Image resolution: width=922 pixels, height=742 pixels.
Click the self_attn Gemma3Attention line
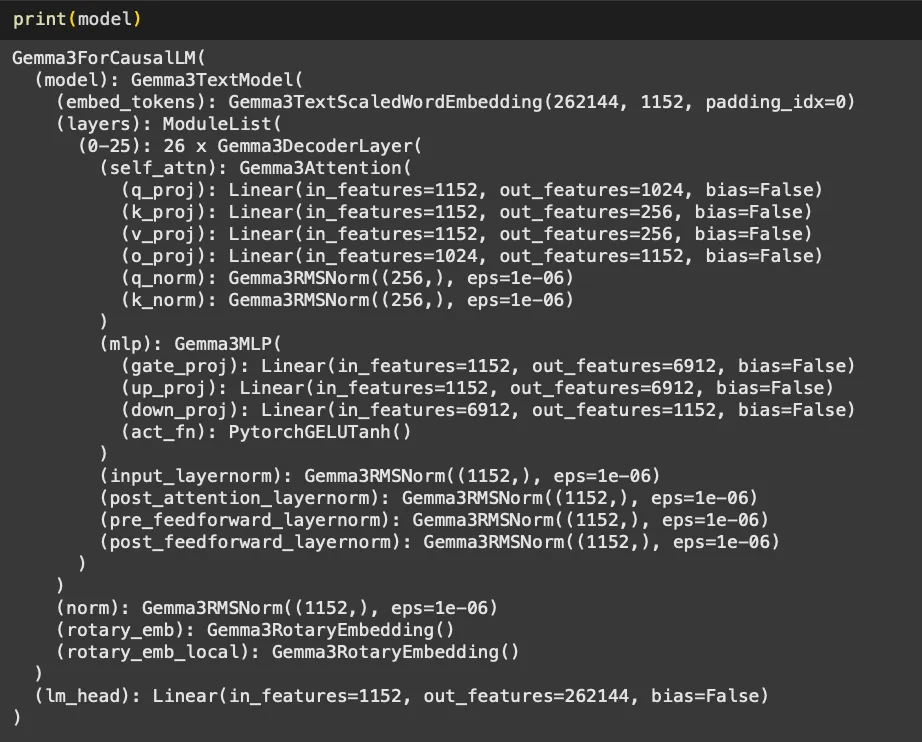pos(255,168)
